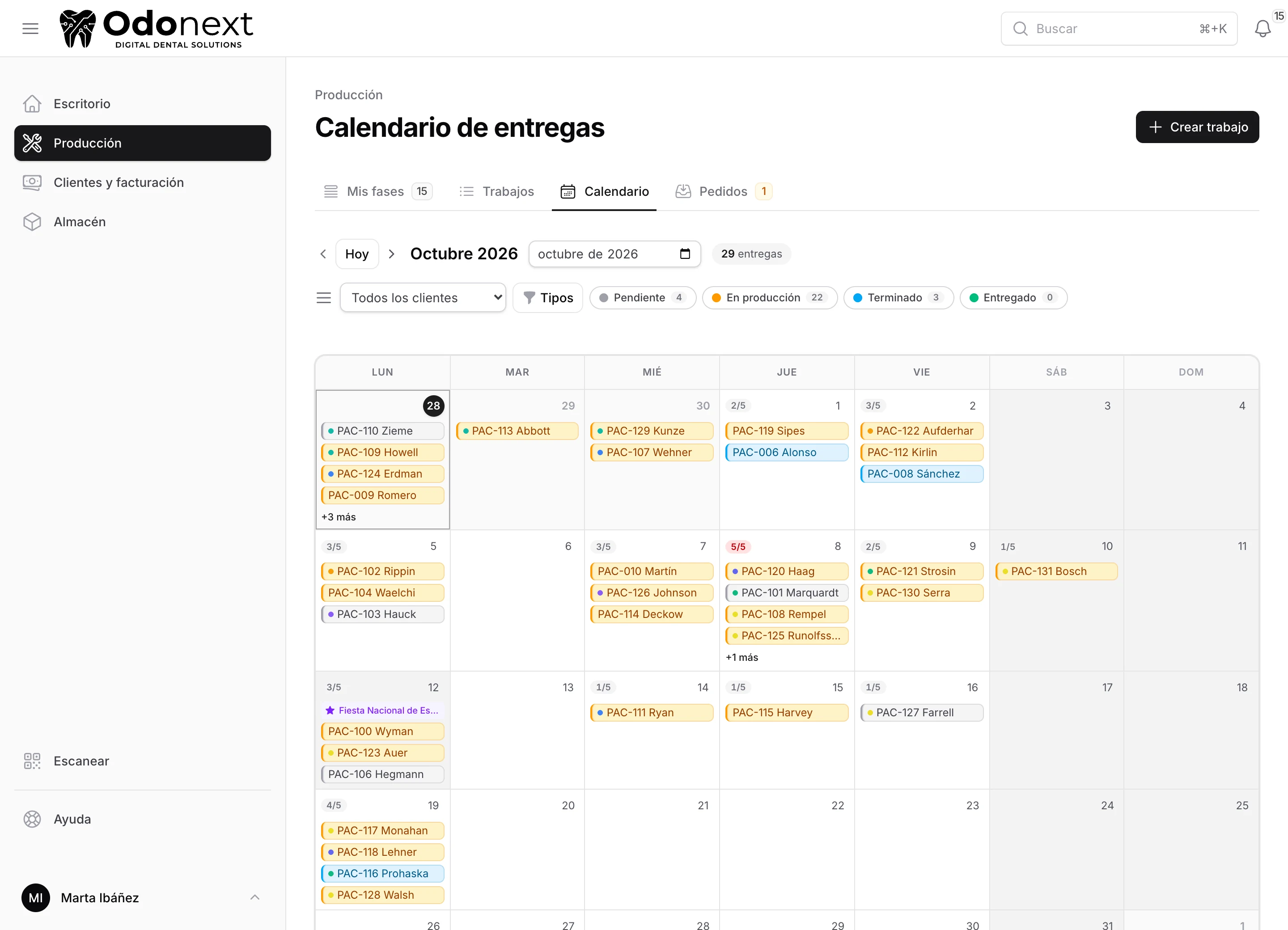This screenshot has height=930, width=1288.
Task: Switch to Pedidos tab
Action: coord(724,191)
